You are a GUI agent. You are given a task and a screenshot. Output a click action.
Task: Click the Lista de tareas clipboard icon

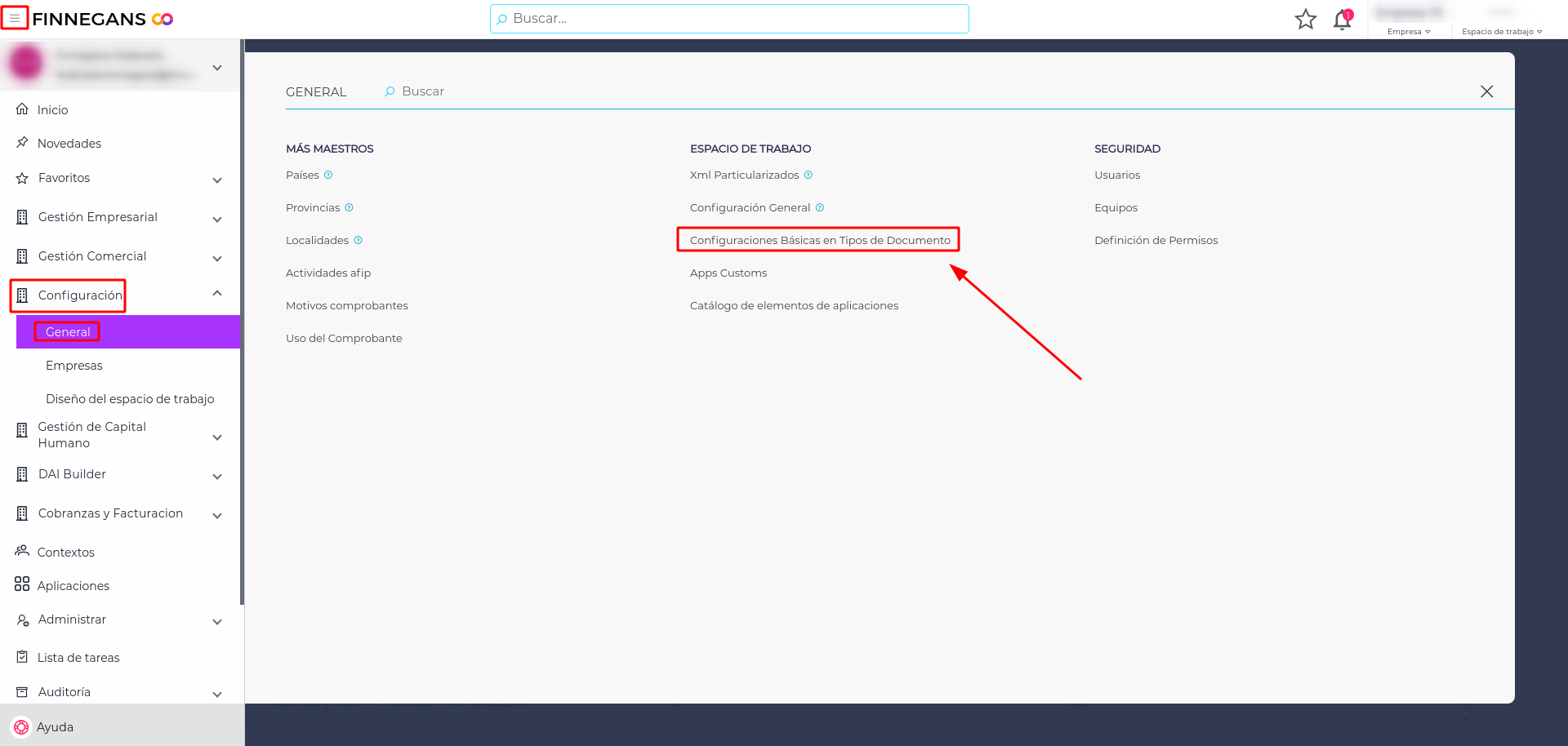coord(22,657)
